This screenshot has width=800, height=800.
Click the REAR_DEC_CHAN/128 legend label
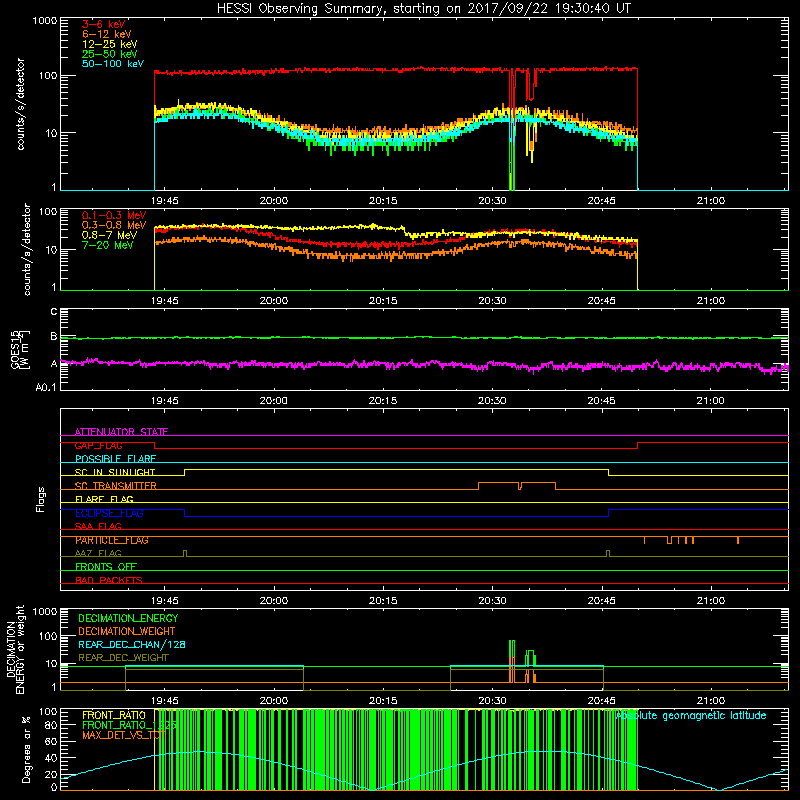[x=132, y=645]
